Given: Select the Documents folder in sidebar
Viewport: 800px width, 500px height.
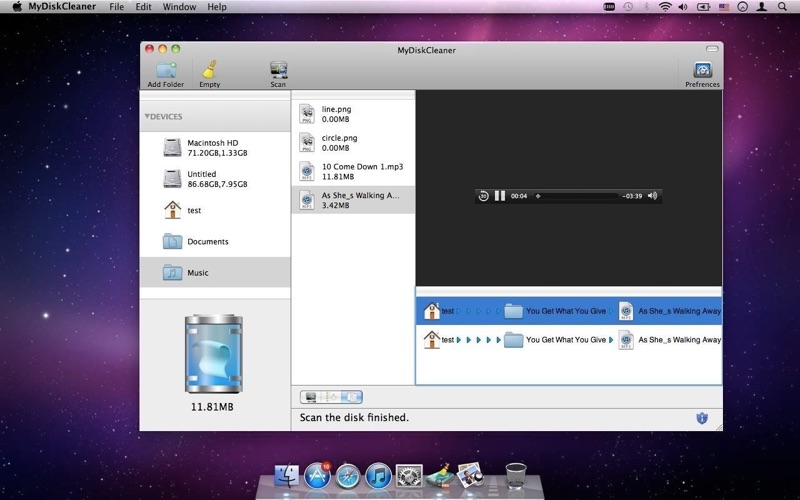Looking at the screenshot, I should click(215, 241).
